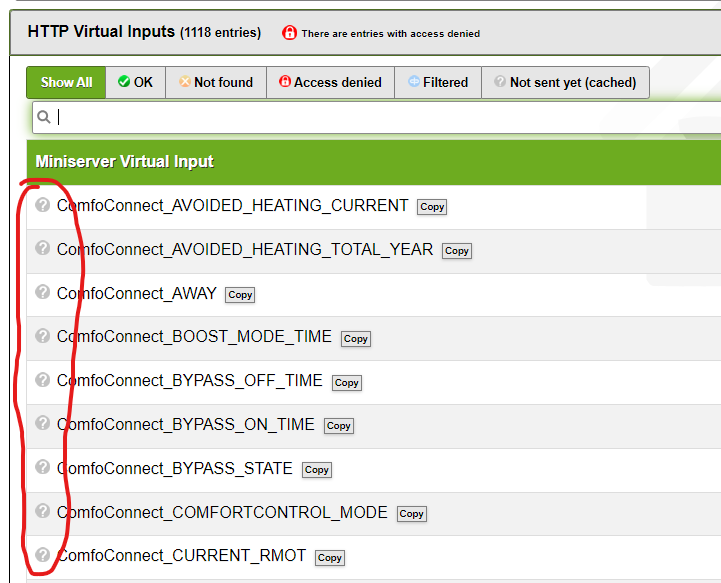Screen dimensions: 721x583
Task: Copy ComfoConnect_BYPASS_OFF_TIME name
Action: point(347,383)
